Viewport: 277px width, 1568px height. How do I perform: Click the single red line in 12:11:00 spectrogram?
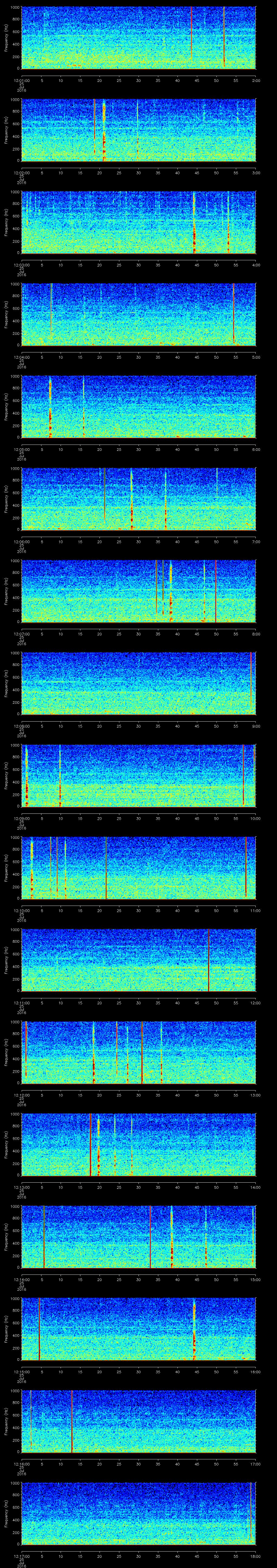pos(209,960)
